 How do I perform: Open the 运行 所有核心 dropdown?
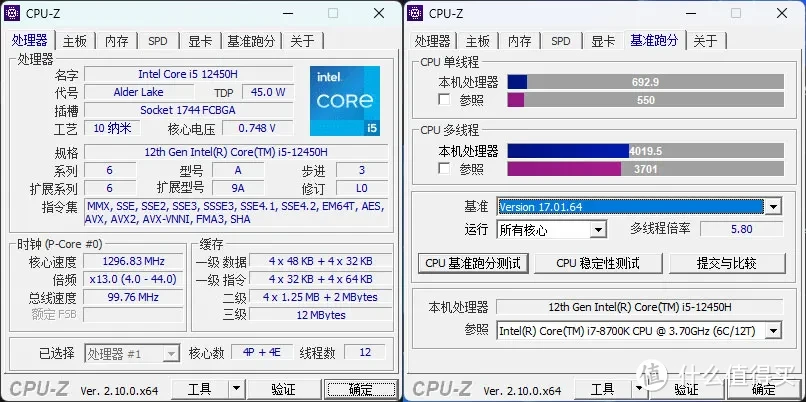coord(598,229)
